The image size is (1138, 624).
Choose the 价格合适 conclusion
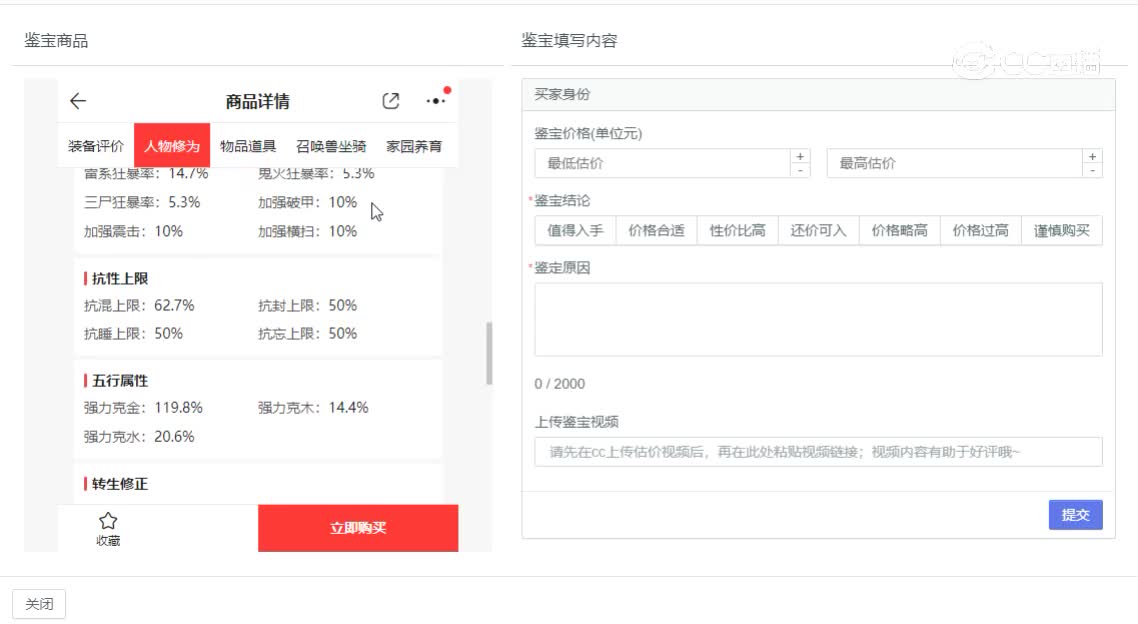(x=656, y=230)
